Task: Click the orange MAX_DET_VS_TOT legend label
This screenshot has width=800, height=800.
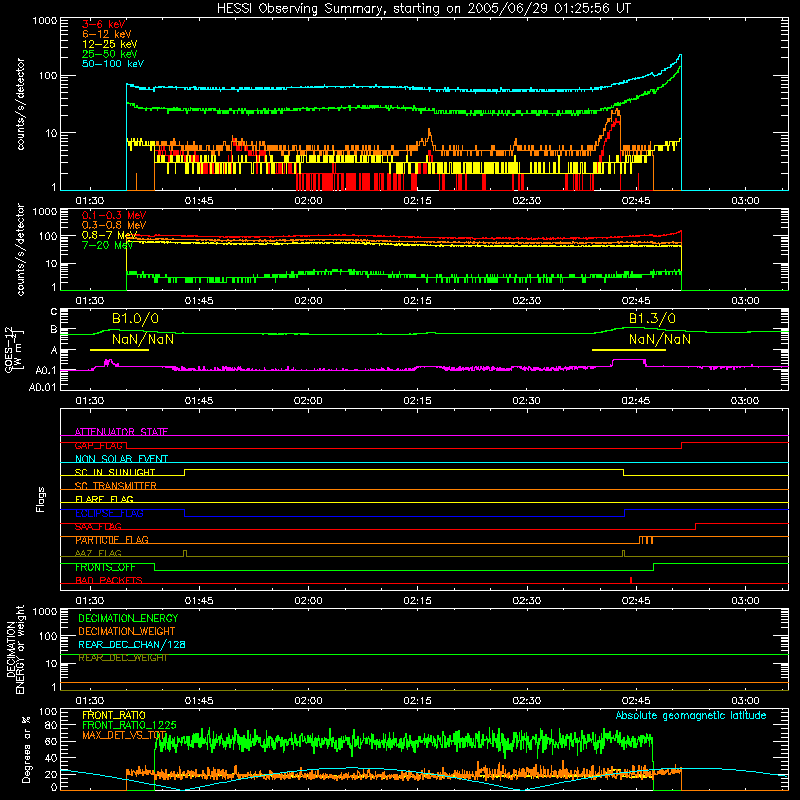Action: pos(124,735)
